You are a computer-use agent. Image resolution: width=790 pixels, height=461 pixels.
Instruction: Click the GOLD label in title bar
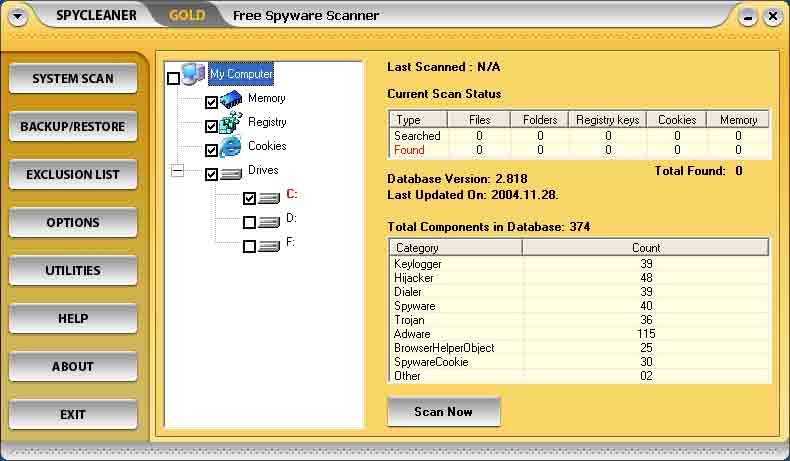(187, 15)
